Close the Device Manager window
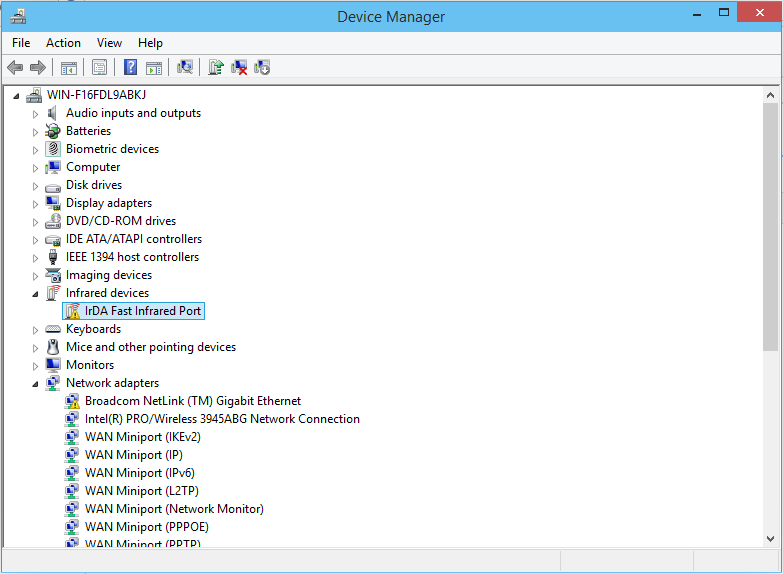Viewport: 783px width, 574px height. tap(760, 12)
